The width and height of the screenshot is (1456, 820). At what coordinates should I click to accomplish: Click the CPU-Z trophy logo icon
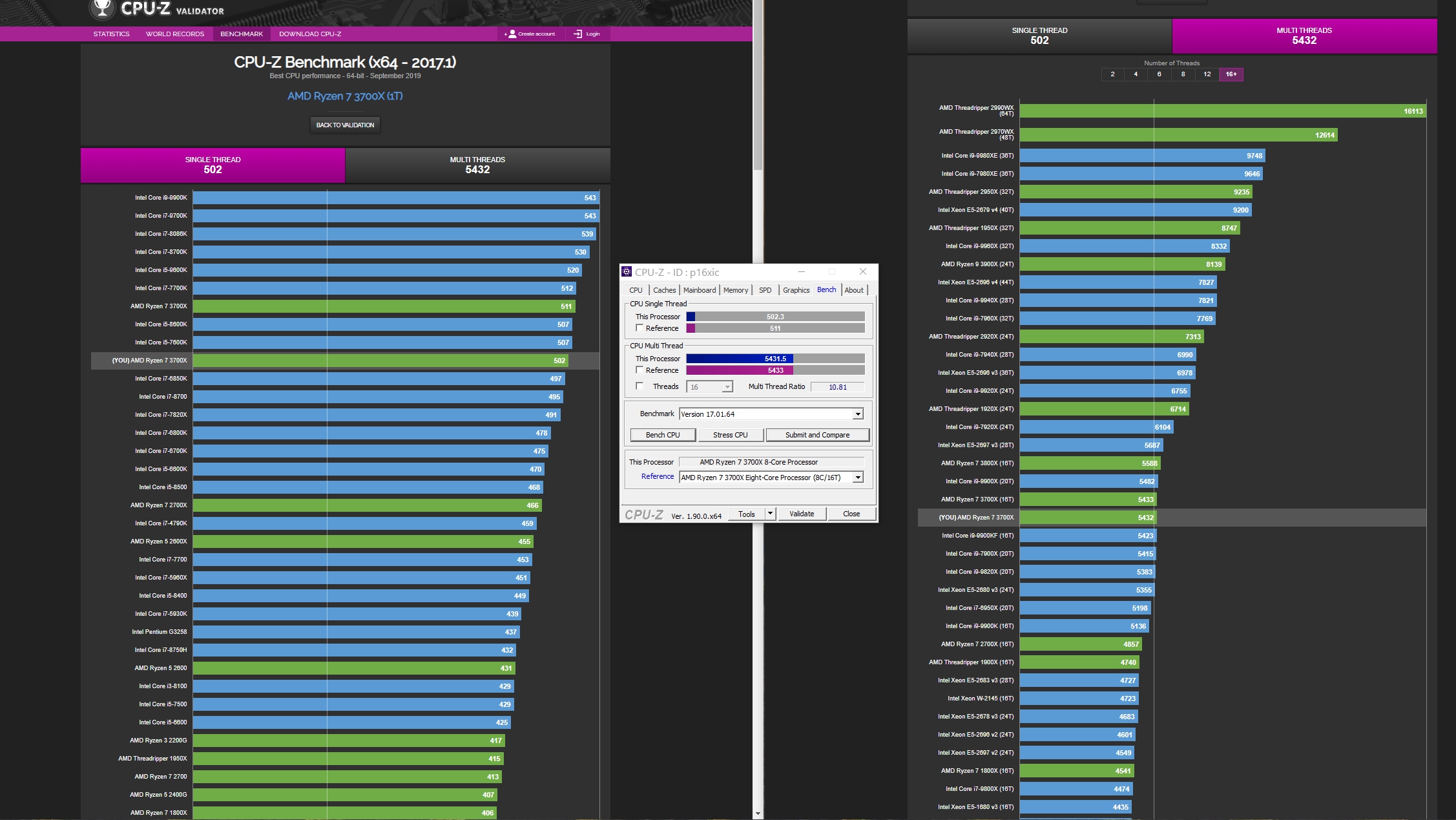[x=101, y=8]
